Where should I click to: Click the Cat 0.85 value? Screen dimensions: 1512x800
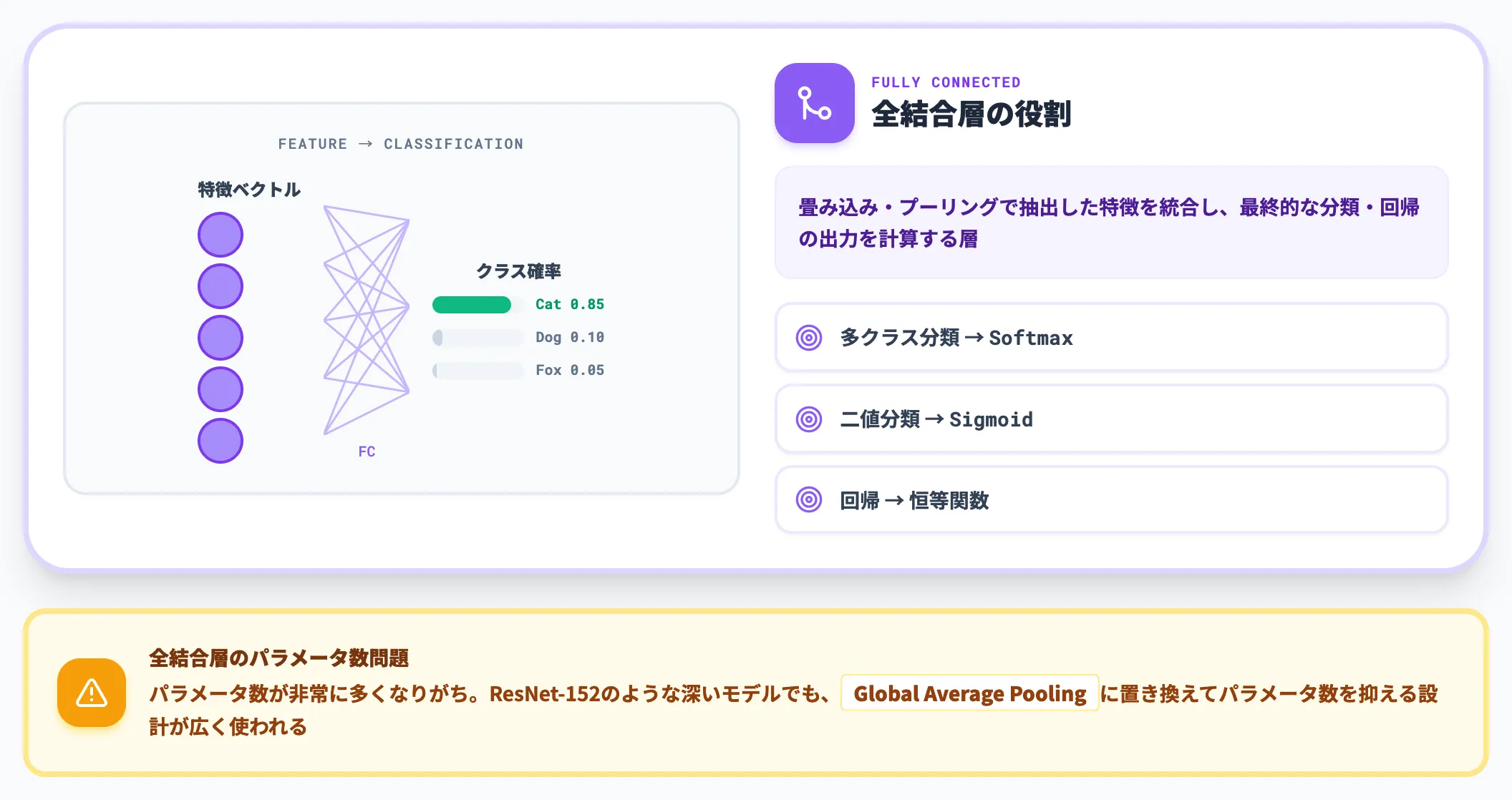pyautogui.click(x=570, y=304)
